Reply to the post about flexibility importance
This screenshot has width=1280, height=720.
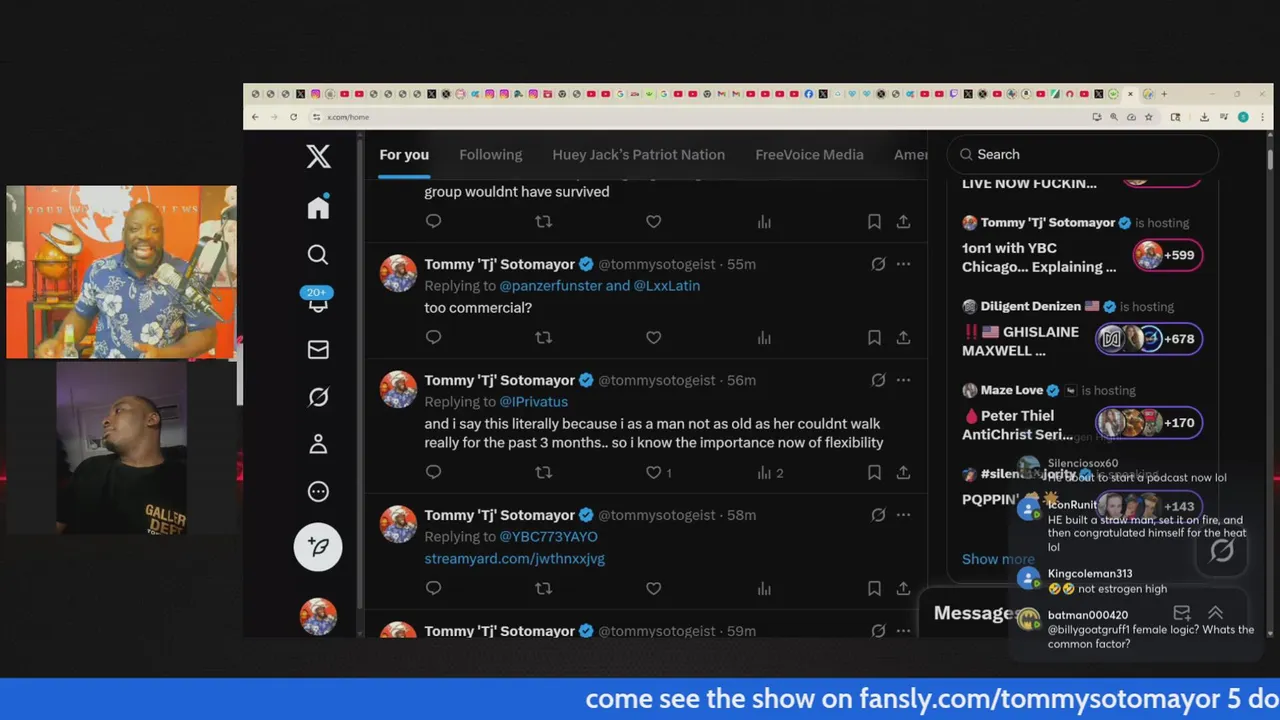pos(433,472)
